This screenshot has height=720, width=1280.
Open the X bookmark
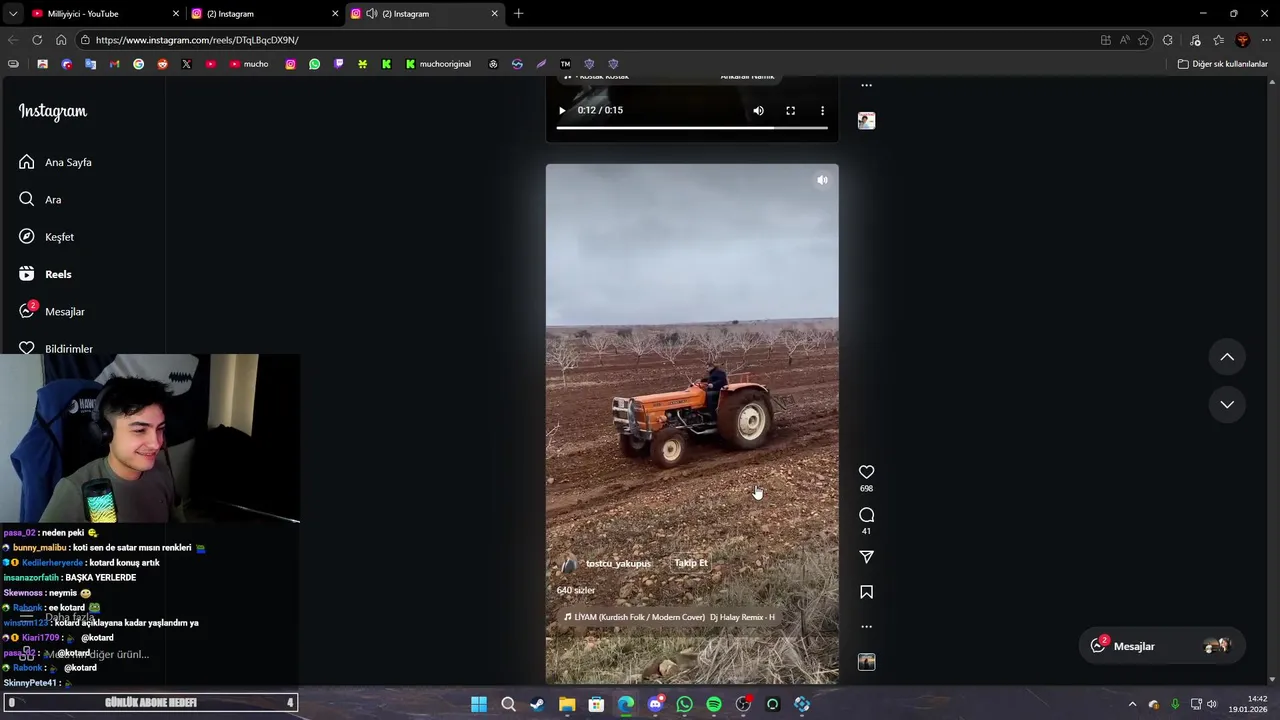pos(186,64)
